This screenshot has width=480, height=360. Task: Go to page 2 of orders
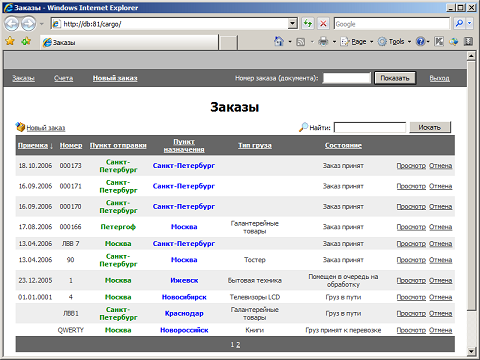point(238,345)
